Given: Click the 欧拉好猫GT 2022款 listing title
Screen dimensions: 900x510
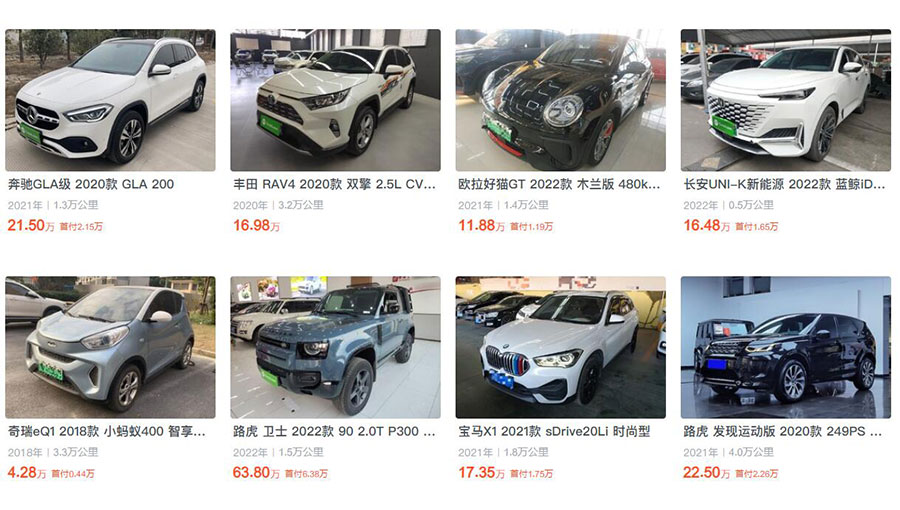Looking at the screenshot, I should point(559,184).
